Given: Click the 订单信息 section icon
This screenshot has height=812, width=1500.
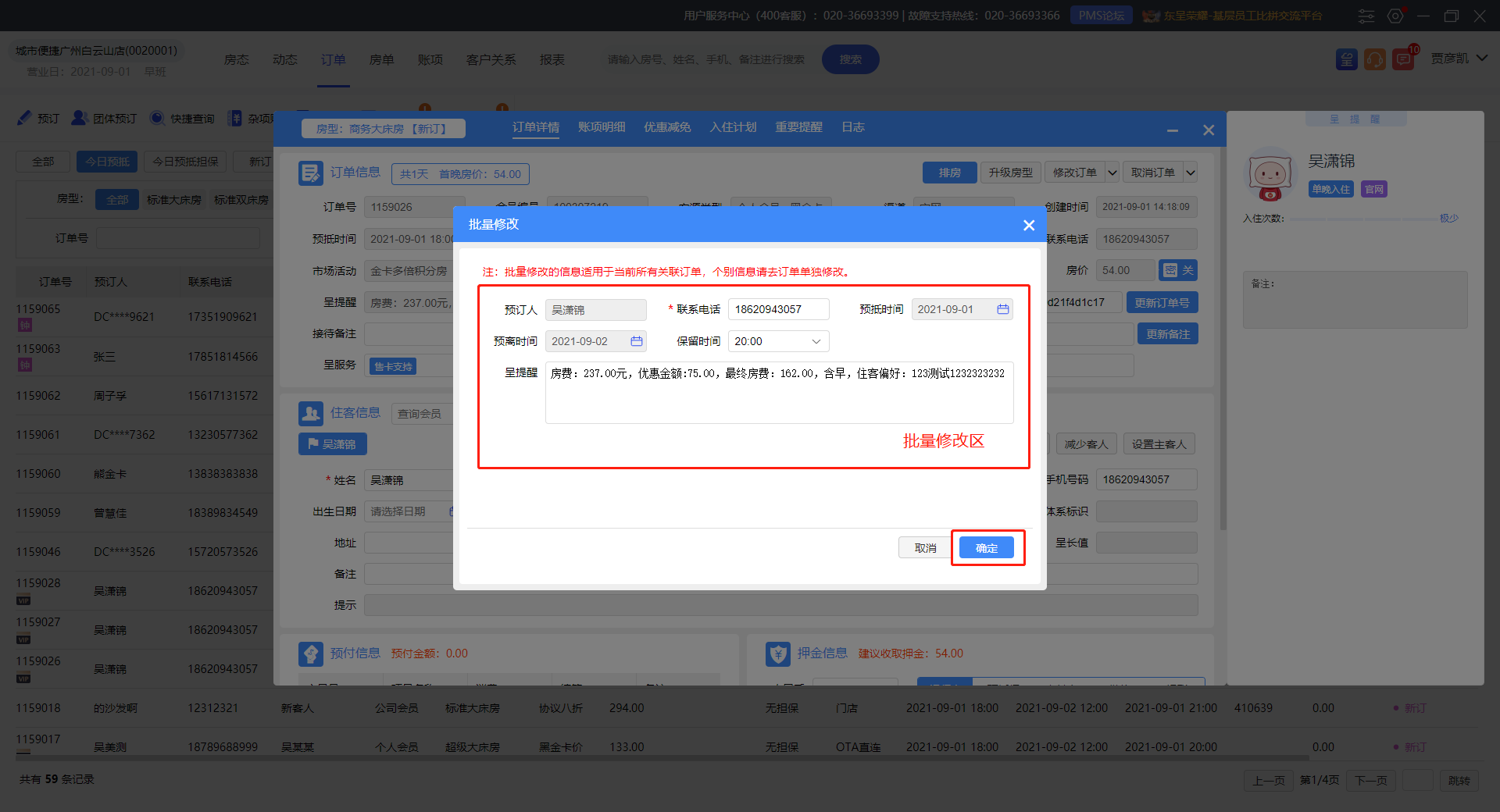Looking at the screenshot, I should coord(310,173).
